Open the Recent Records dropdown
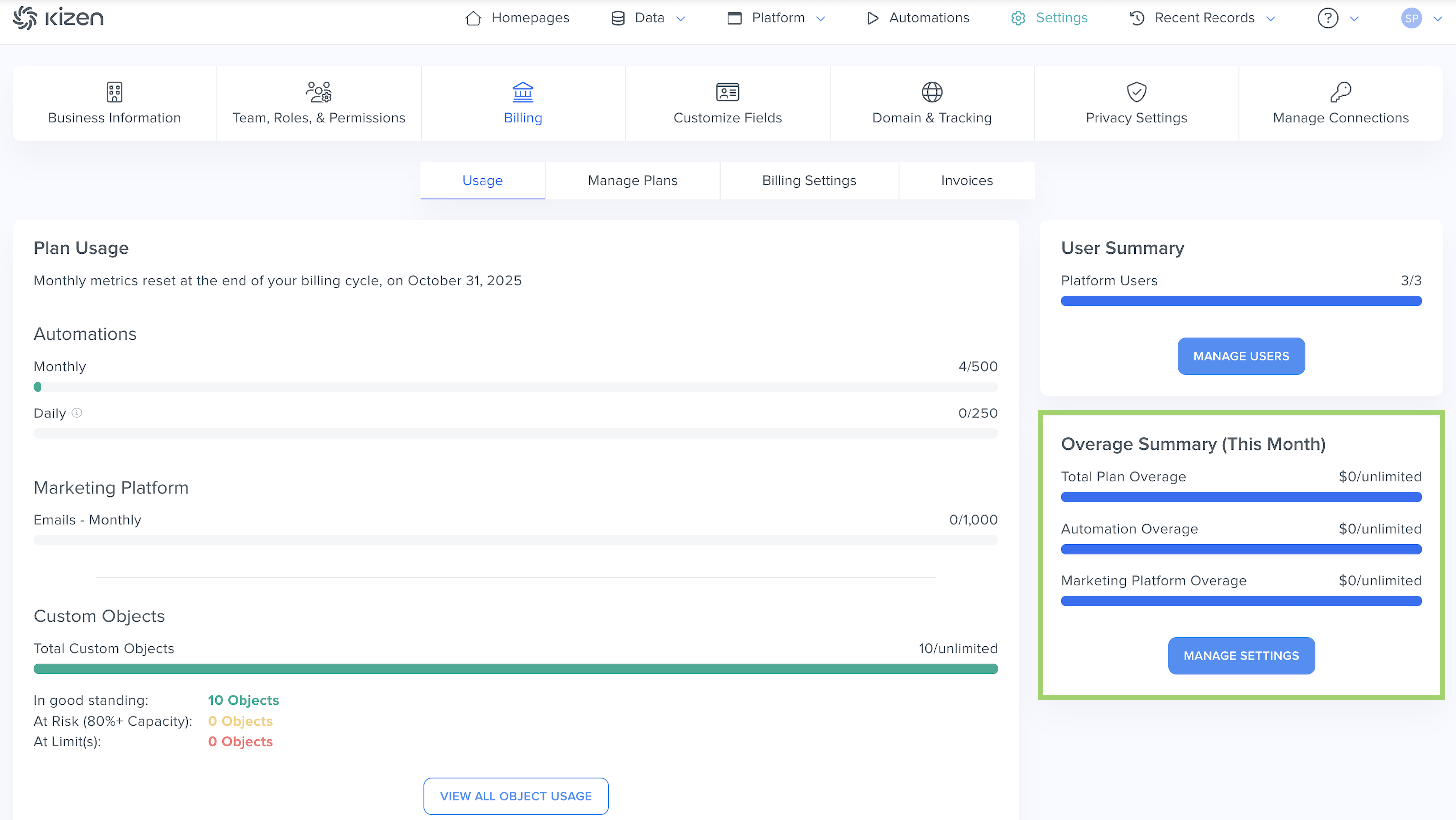1456x820 pixels. point(1204,18)
